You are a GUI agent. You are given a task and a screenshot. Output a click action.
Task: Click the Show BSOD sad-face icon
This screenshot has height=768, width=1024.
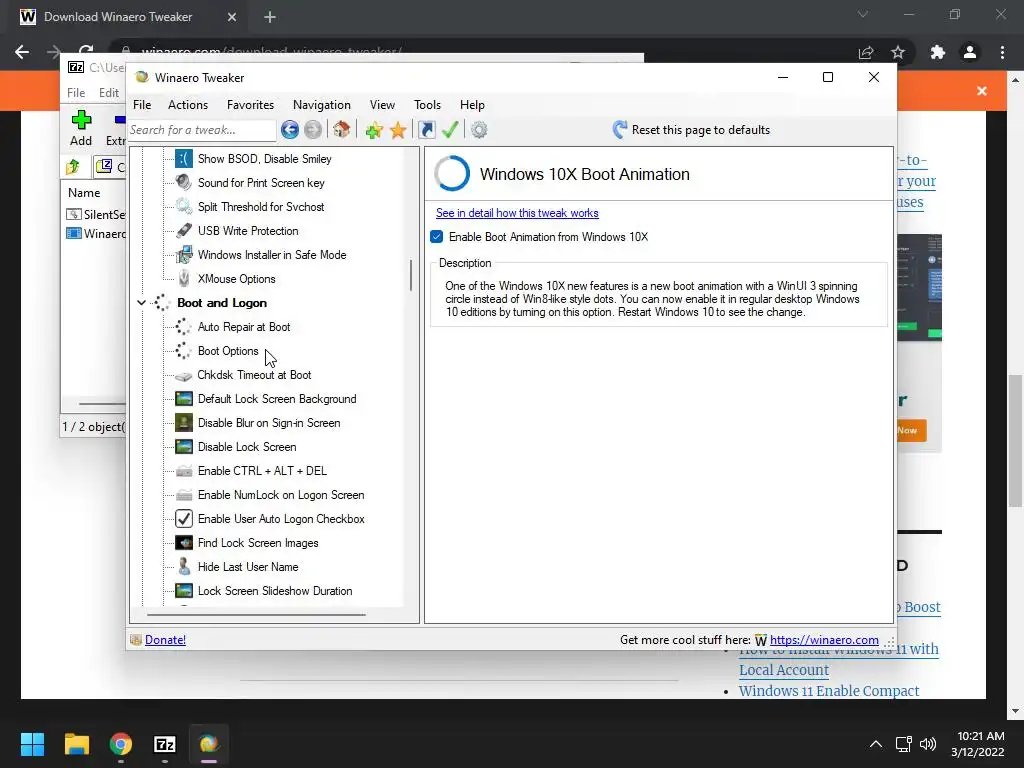pos(184,159)
